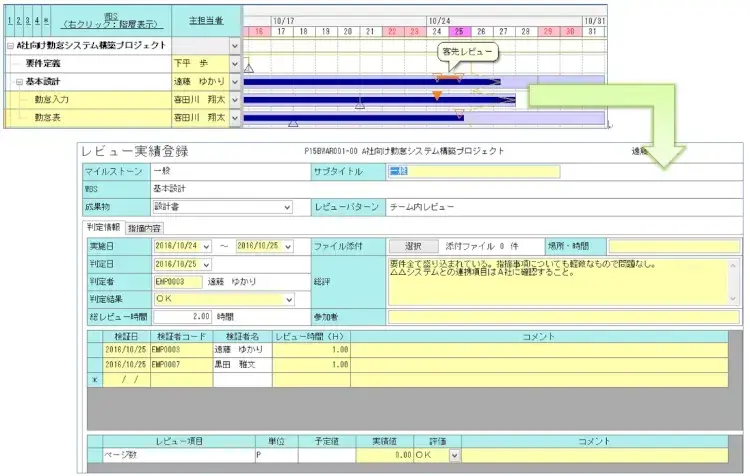
Task: Click the 主担当者 column header link
Action: coord(206,19)
